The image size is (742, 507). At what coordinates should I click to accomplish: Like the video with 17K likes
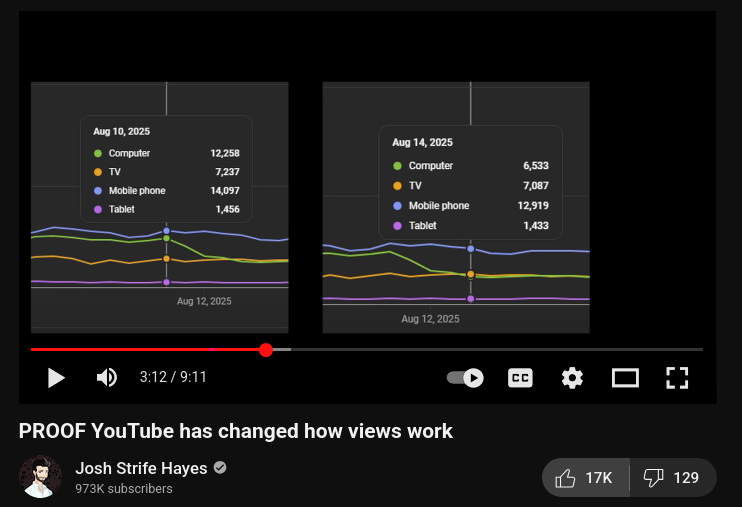pyautogui.click(x=585, y=478)
